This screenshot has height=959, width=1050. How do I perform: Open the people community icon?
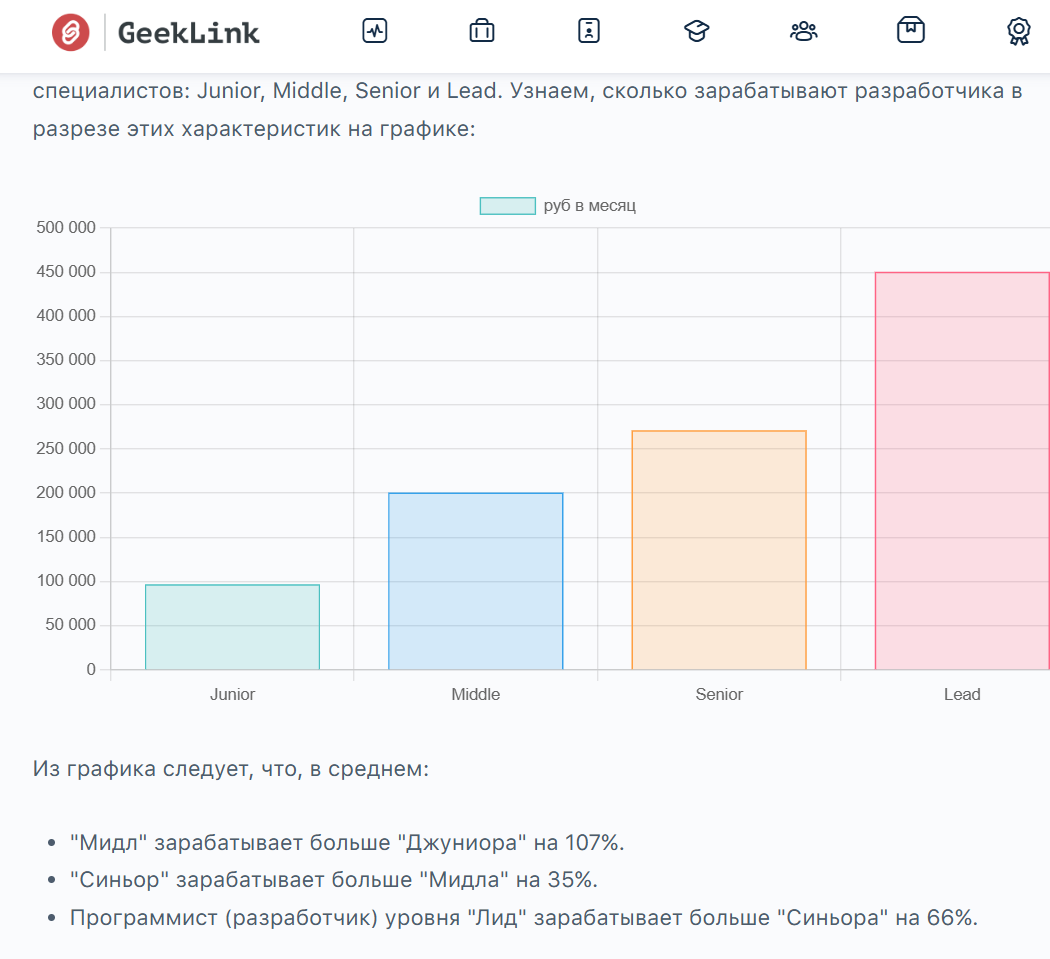[803, 31]
